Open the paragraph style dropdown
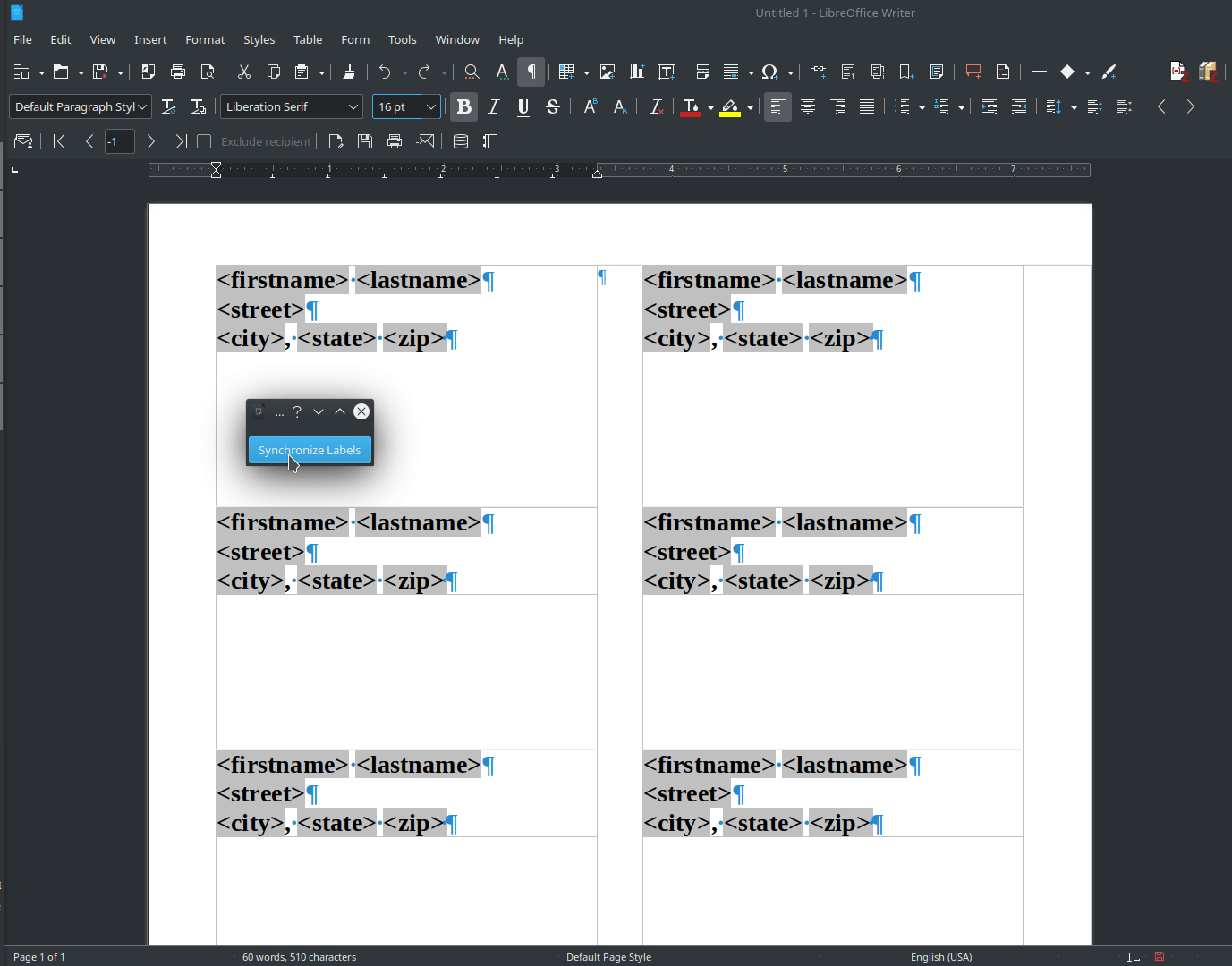Screen dimensions: 1232x966 tap(142, 106)
